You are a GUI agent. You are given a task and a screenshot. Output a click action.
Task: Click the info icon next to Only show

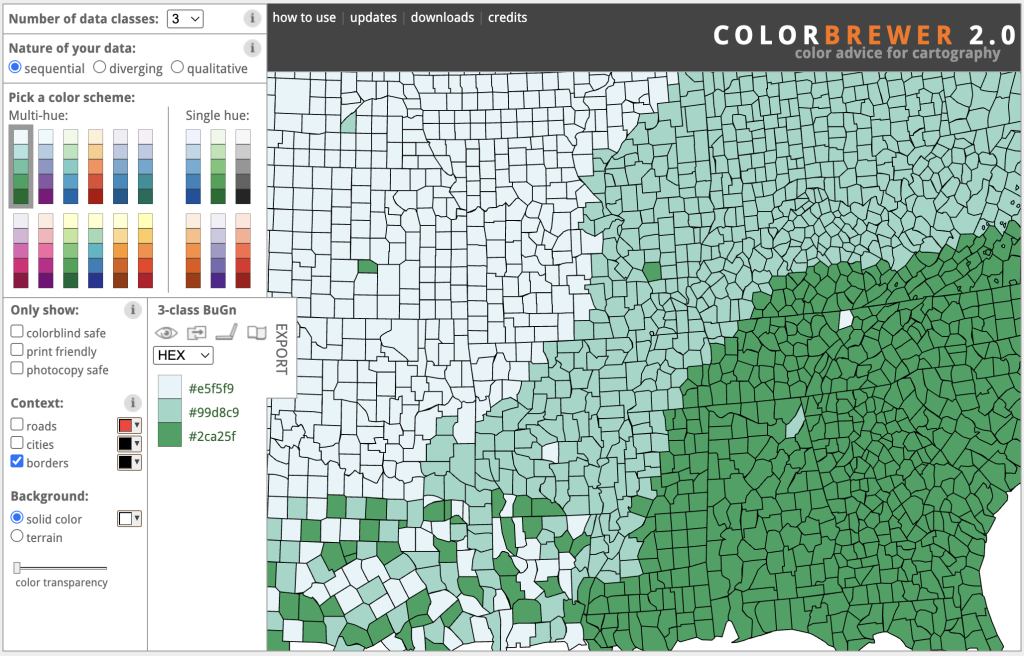tap(132, 310)
